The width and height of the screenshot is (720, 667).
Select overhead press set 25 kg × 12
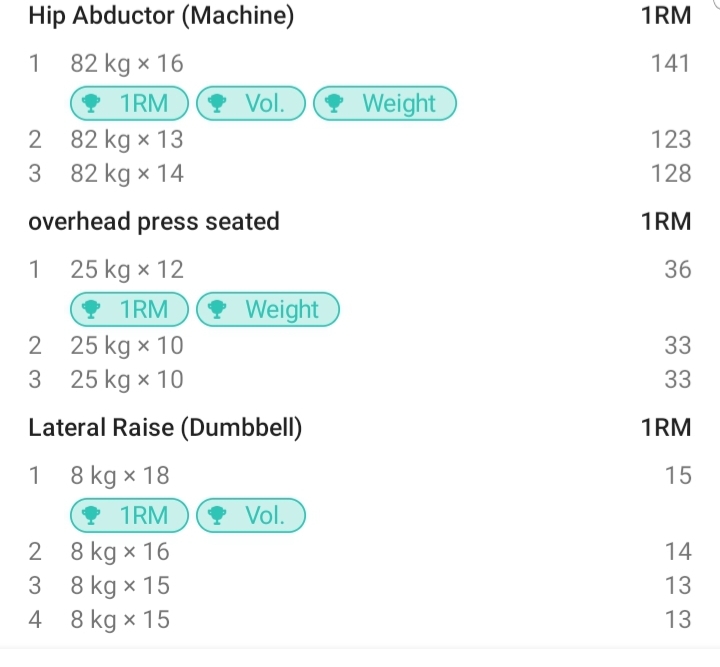point(127,270)
